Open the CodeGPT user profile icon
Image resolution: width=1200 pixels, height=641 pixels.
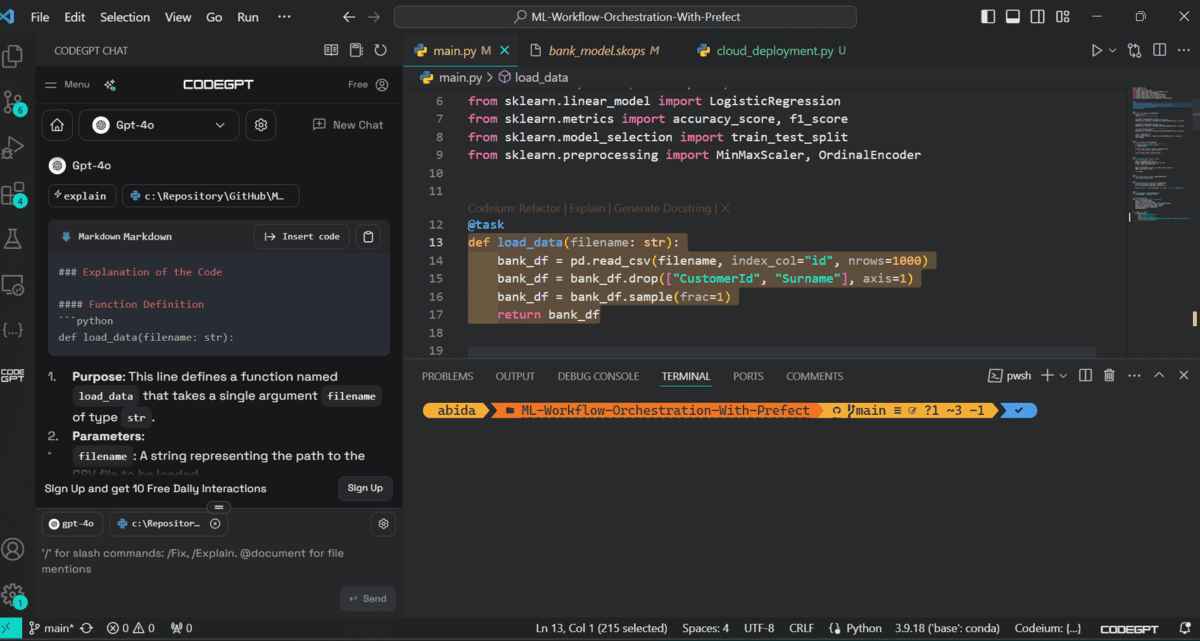pos(382,85)
